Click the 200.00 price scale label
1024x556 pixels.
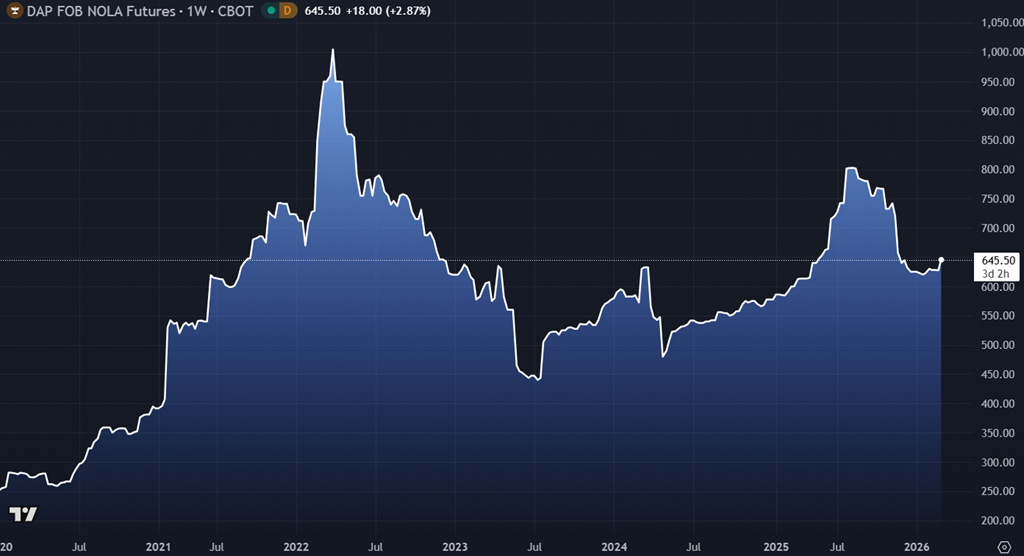(998, 521)
